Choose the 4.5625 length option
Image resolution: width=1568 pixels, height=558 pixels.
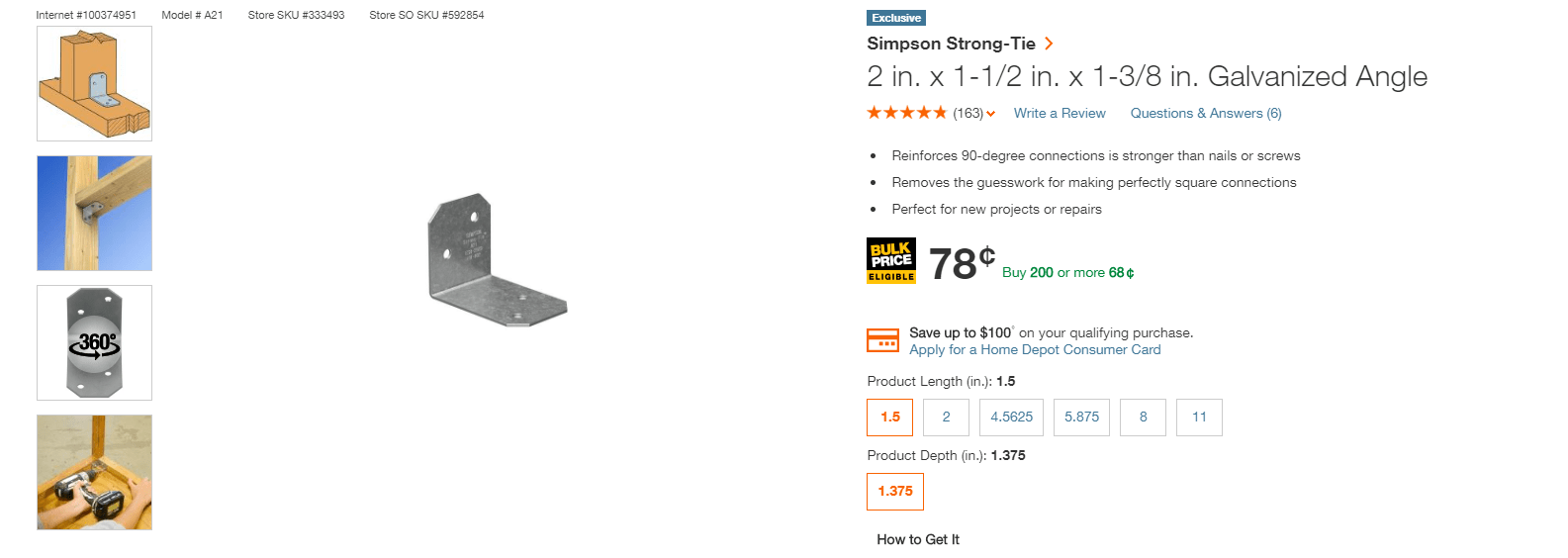1011,418
